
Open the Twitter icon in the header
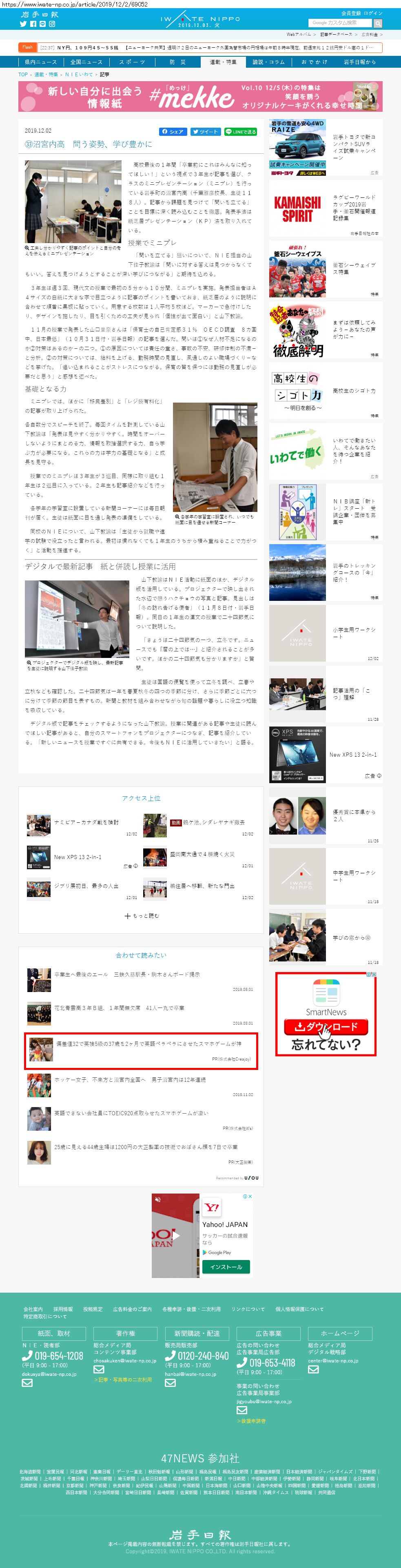pos(23,24)
